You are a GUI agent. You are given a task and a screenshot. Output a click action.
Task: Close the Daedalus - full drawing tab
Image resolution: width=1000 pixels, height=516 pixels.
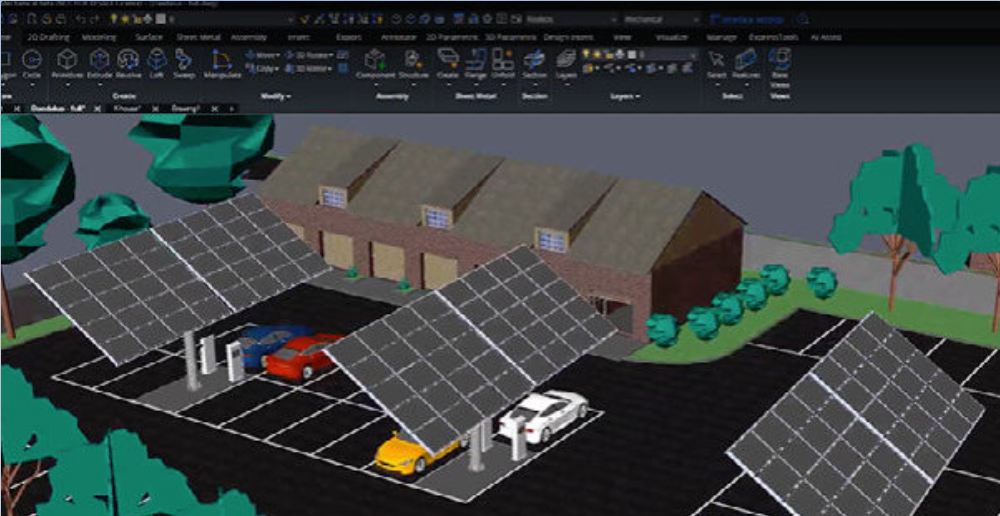pyautogui.click(x=98, y=109)
